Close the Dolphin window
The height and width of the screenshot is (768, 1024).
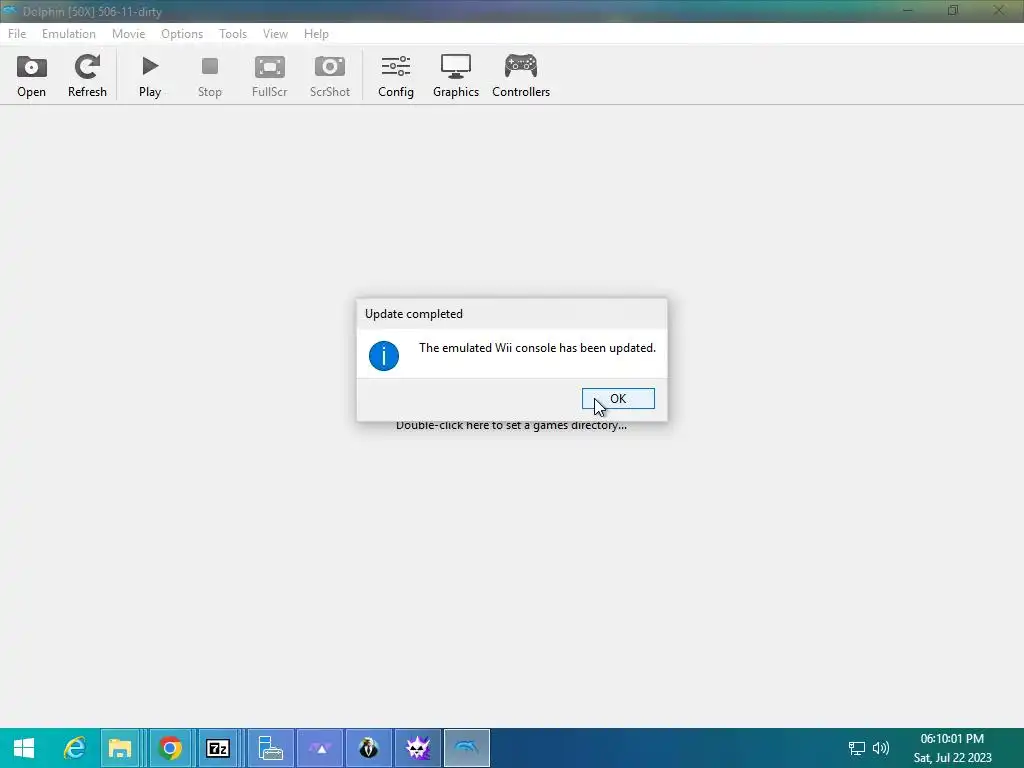pos(999,10)
